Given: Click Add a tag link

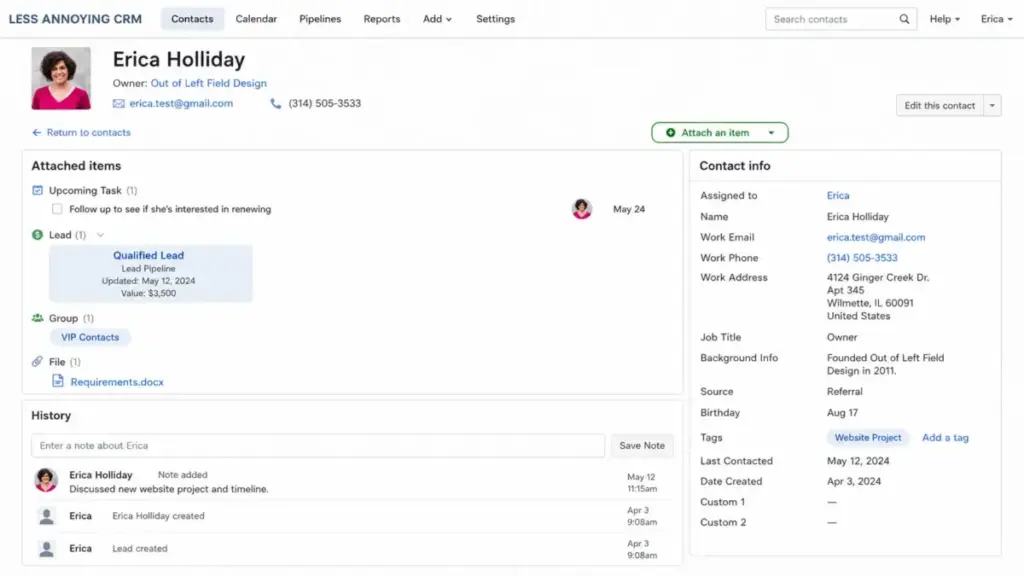Looking at the screenshot, I should 945,438.
